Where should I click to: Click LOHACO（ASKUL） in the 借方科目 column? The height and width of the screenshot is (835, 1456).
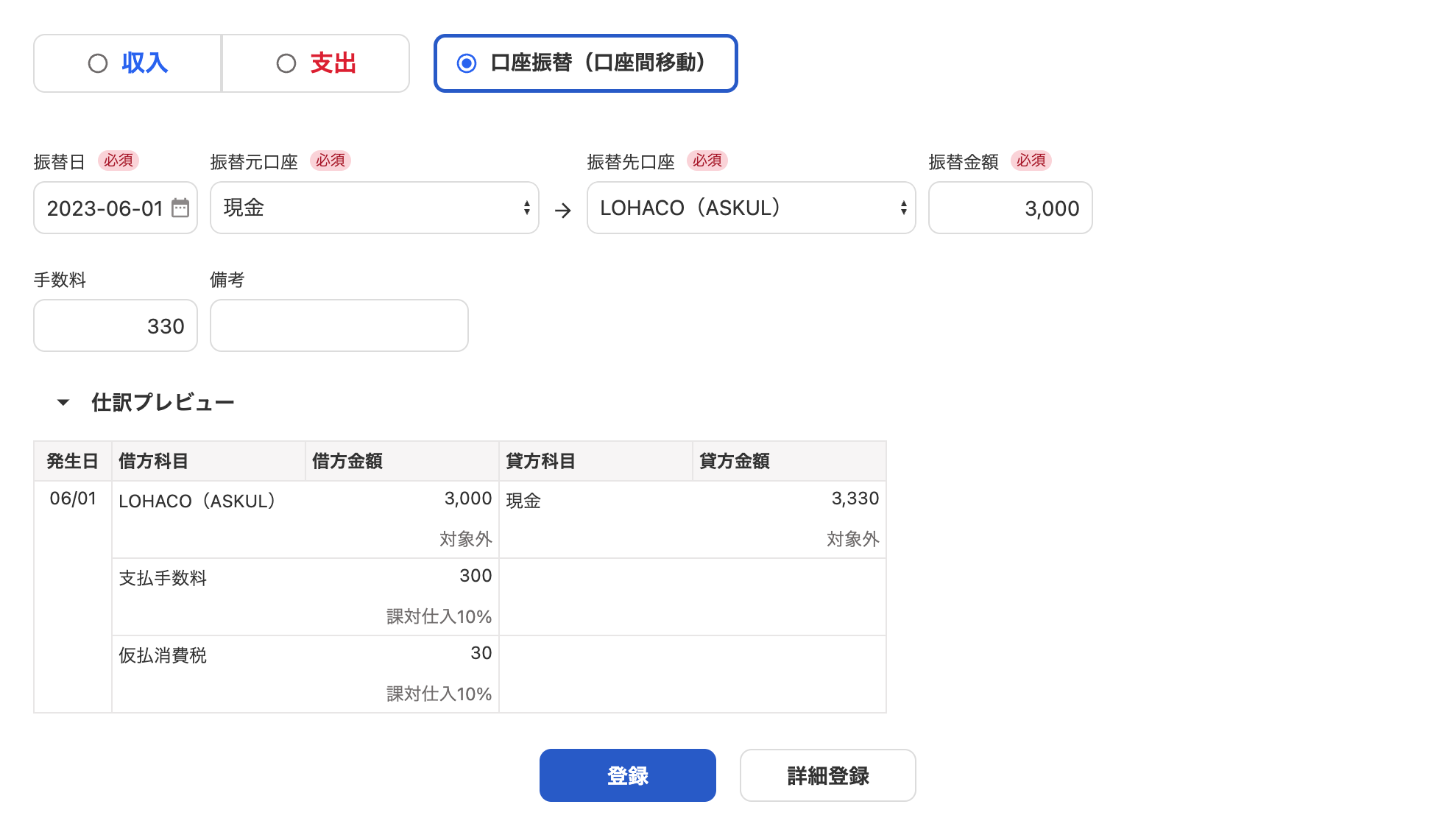click(197, 501)
